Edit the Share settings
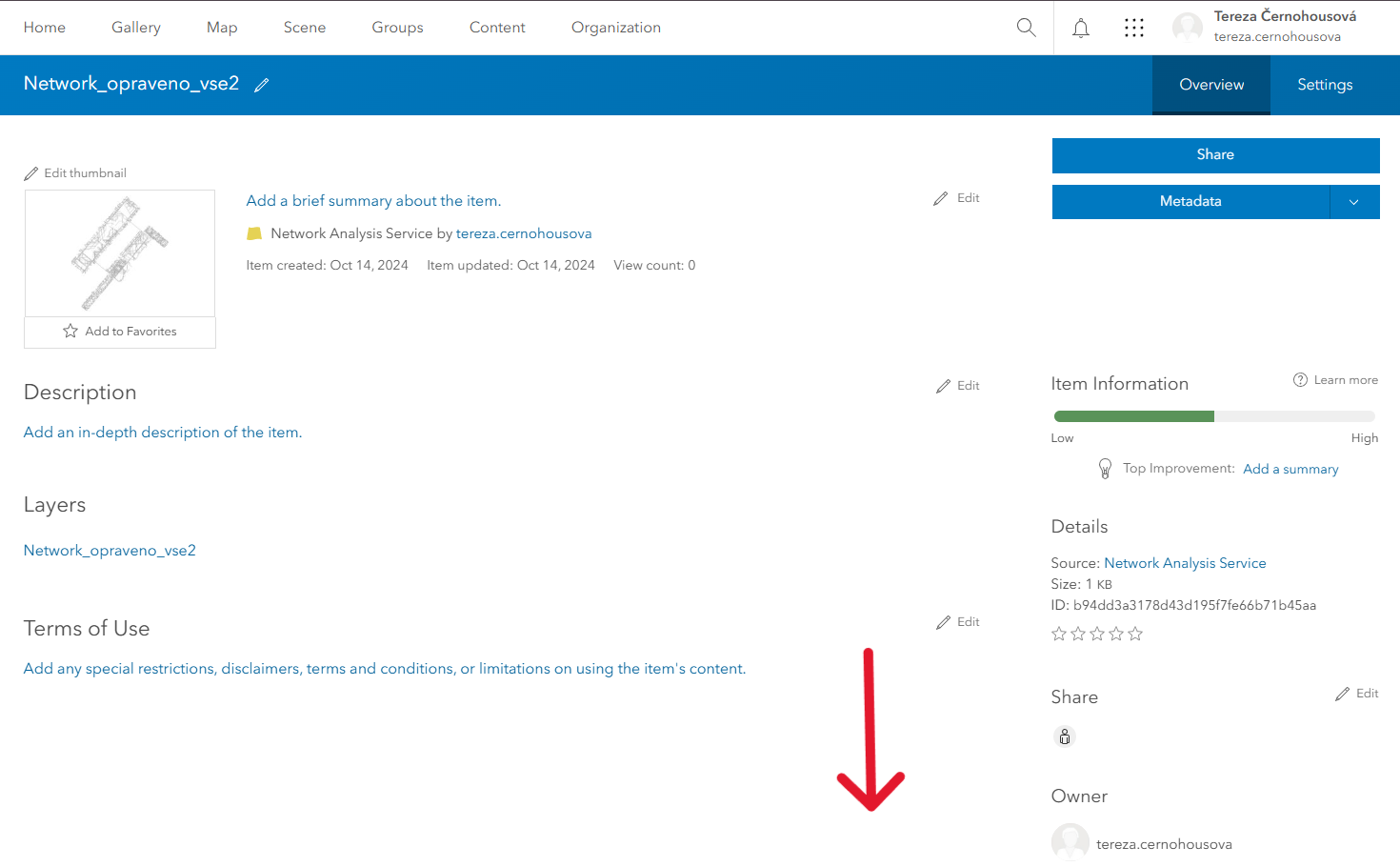 click(x=1357, y=694)
